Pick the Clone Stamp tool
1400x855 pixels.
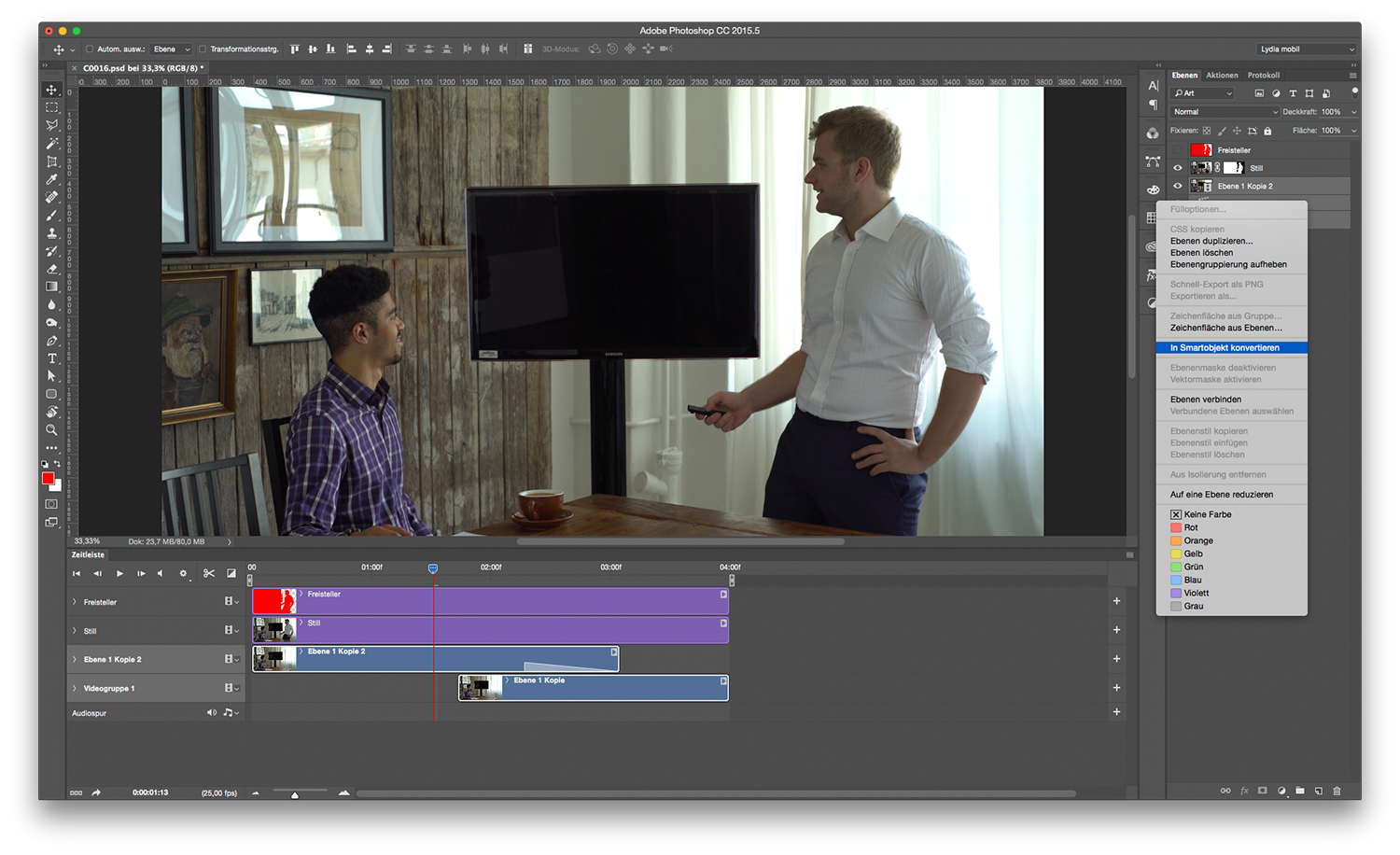click(x=51, y=233)
